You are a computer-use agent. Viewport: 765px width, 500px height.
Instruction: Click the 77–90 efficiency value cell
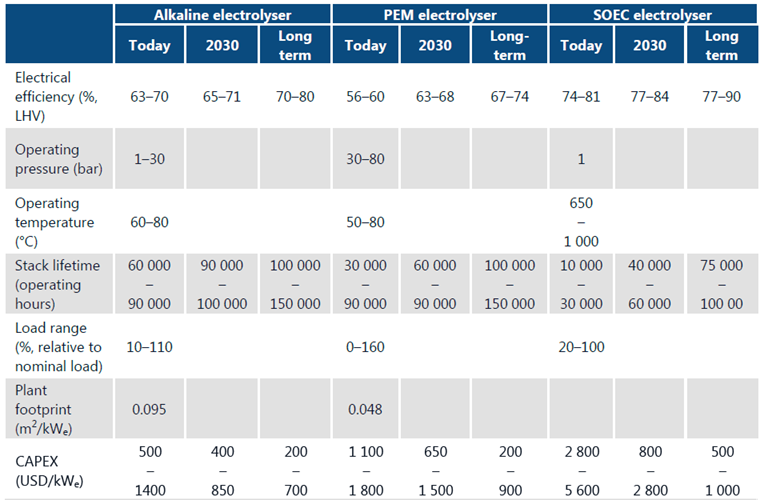(721, 99)
